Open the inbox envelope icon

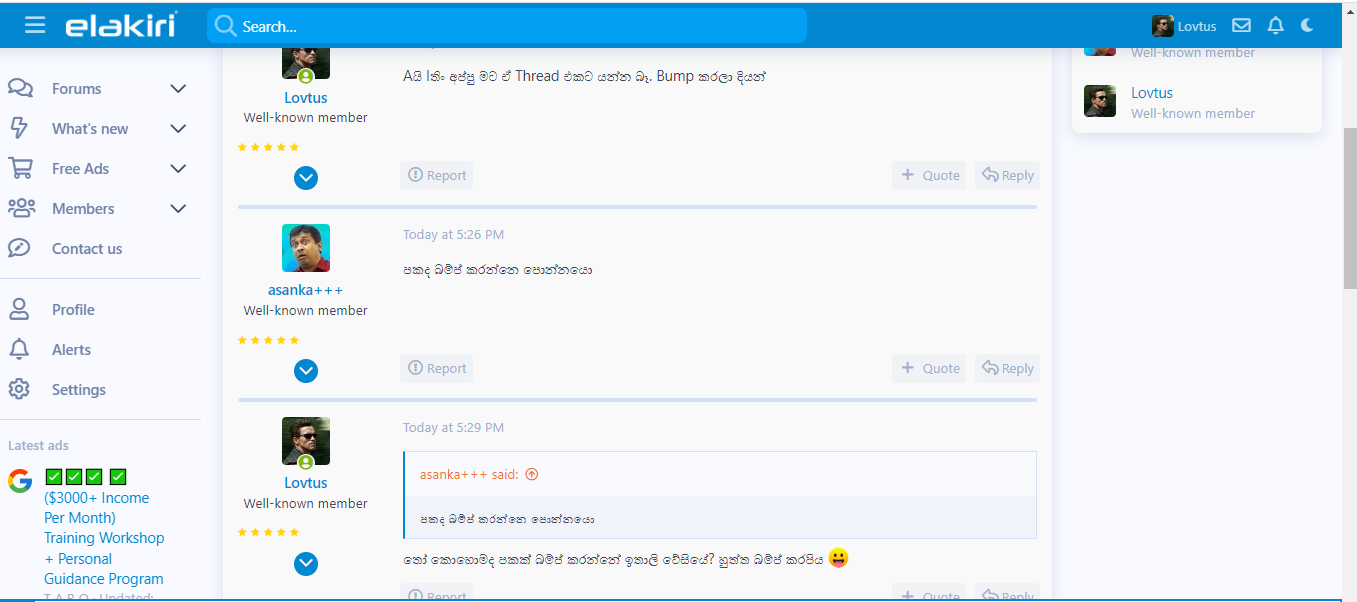pos(1241,26)
